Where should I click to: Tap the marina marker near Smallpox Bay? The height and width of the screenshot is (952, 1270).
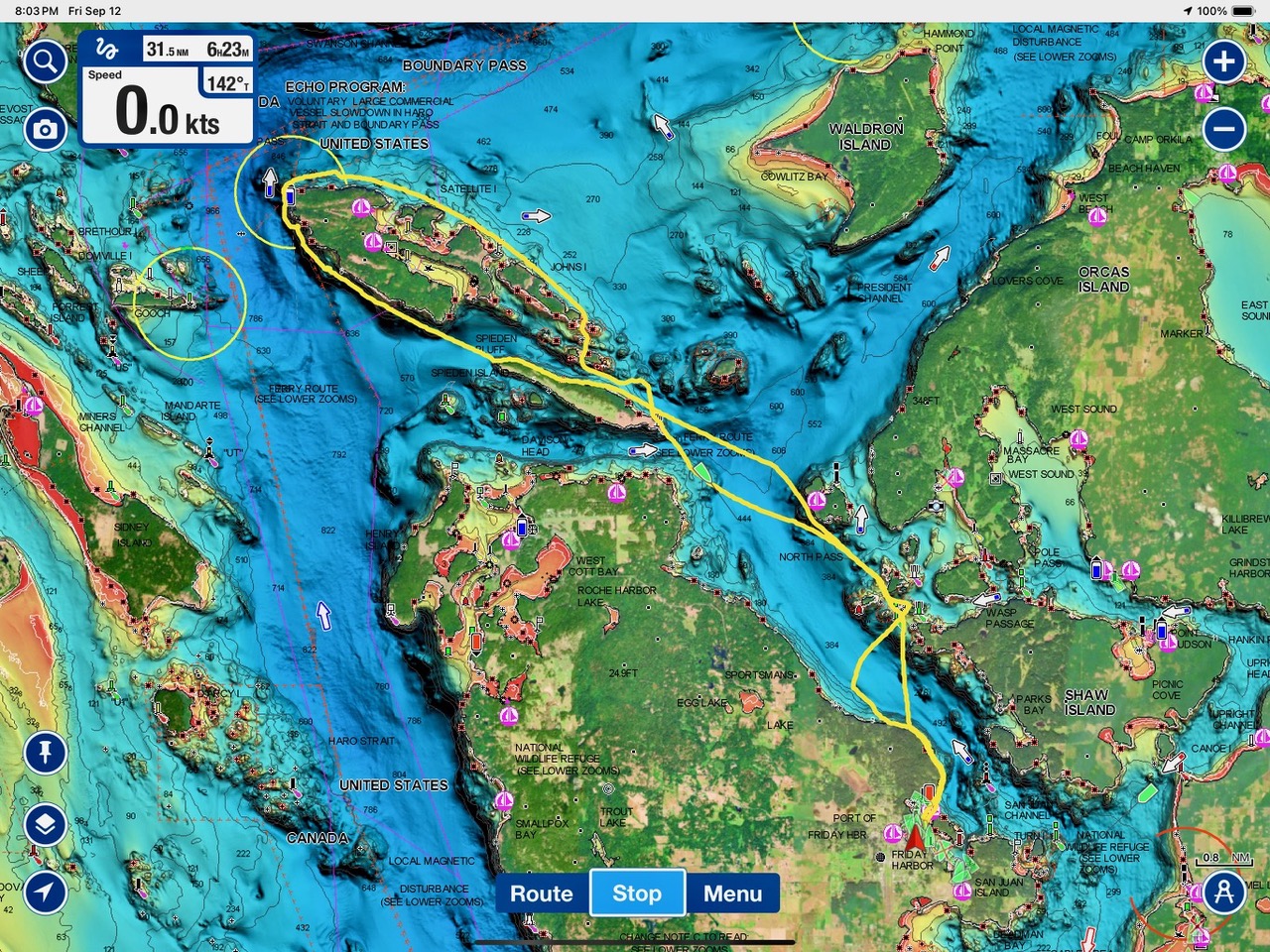[503, 800]
